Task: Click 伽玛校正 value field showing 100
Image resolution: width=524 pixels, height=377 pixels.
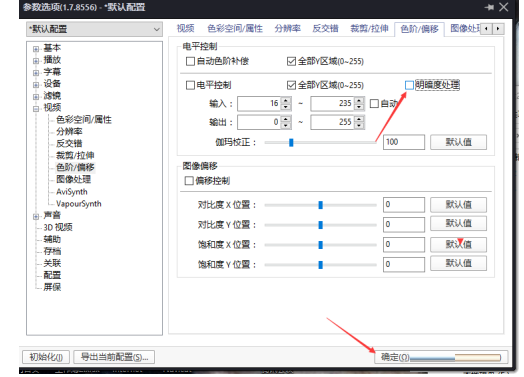Action: point(404,142)
